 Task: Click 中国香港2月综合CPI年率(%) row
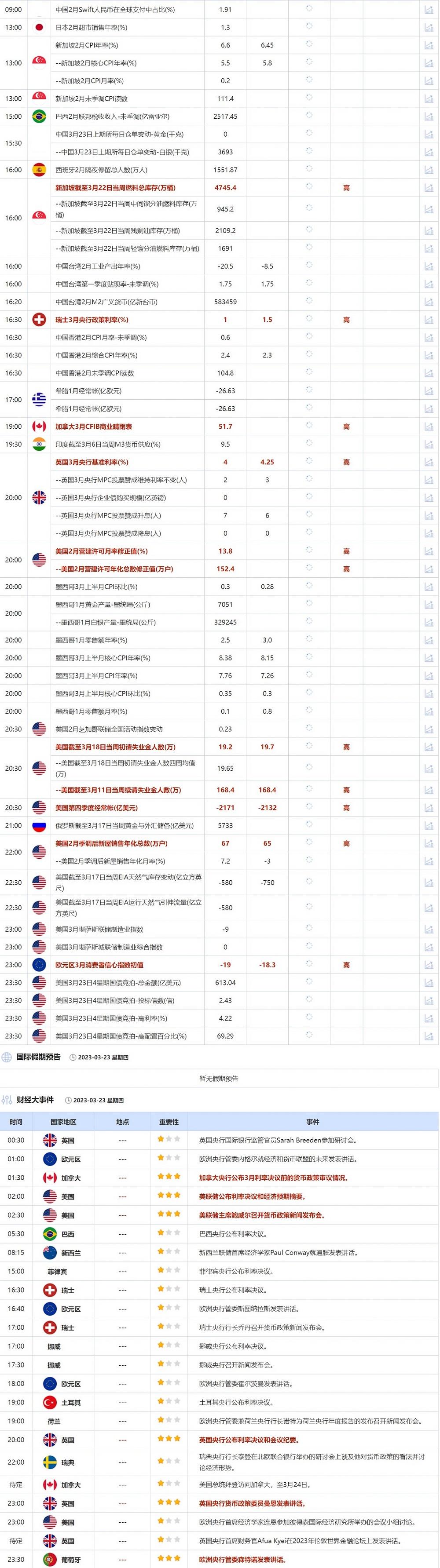point(220,355)
